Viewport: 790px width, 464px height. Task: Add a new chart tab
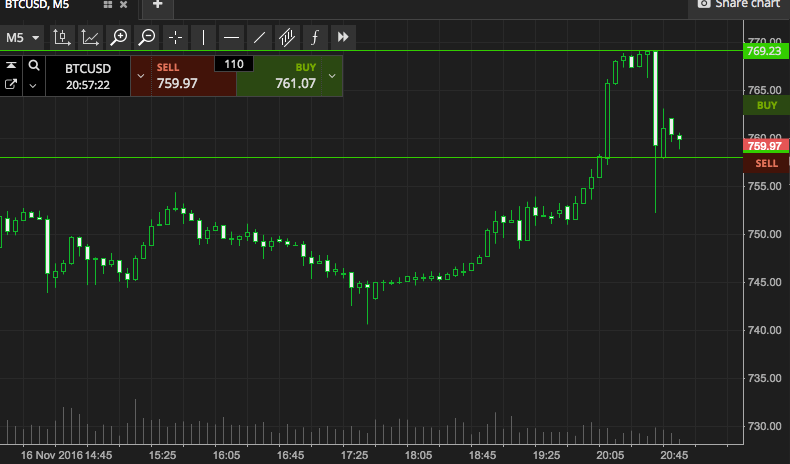coord(157,5)
